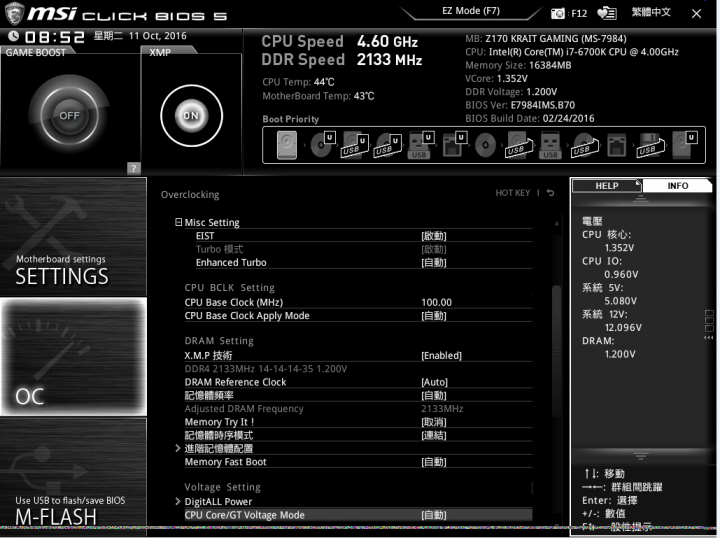This screenshot has width=720, height=538.
Task: Select the UEFI USB CD/DVD boot icon
Action: tap(388, 145)
